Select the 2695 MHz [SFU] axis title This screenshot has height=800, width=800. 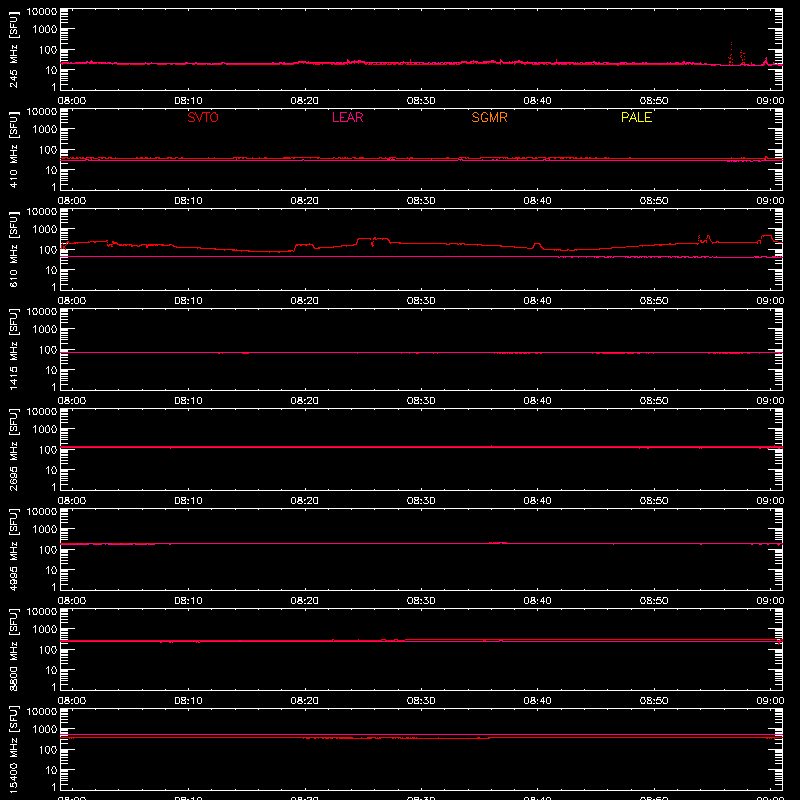click(14, 449)
